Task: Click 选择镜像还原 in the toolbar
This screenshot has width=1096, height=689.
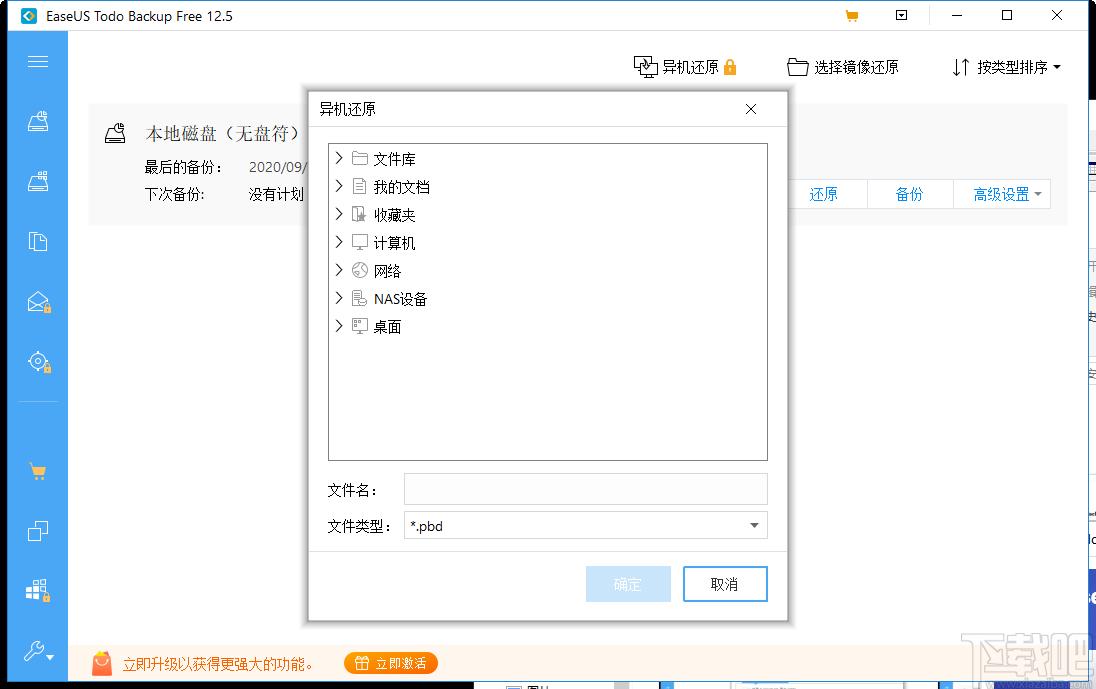Action: point(842,67)
